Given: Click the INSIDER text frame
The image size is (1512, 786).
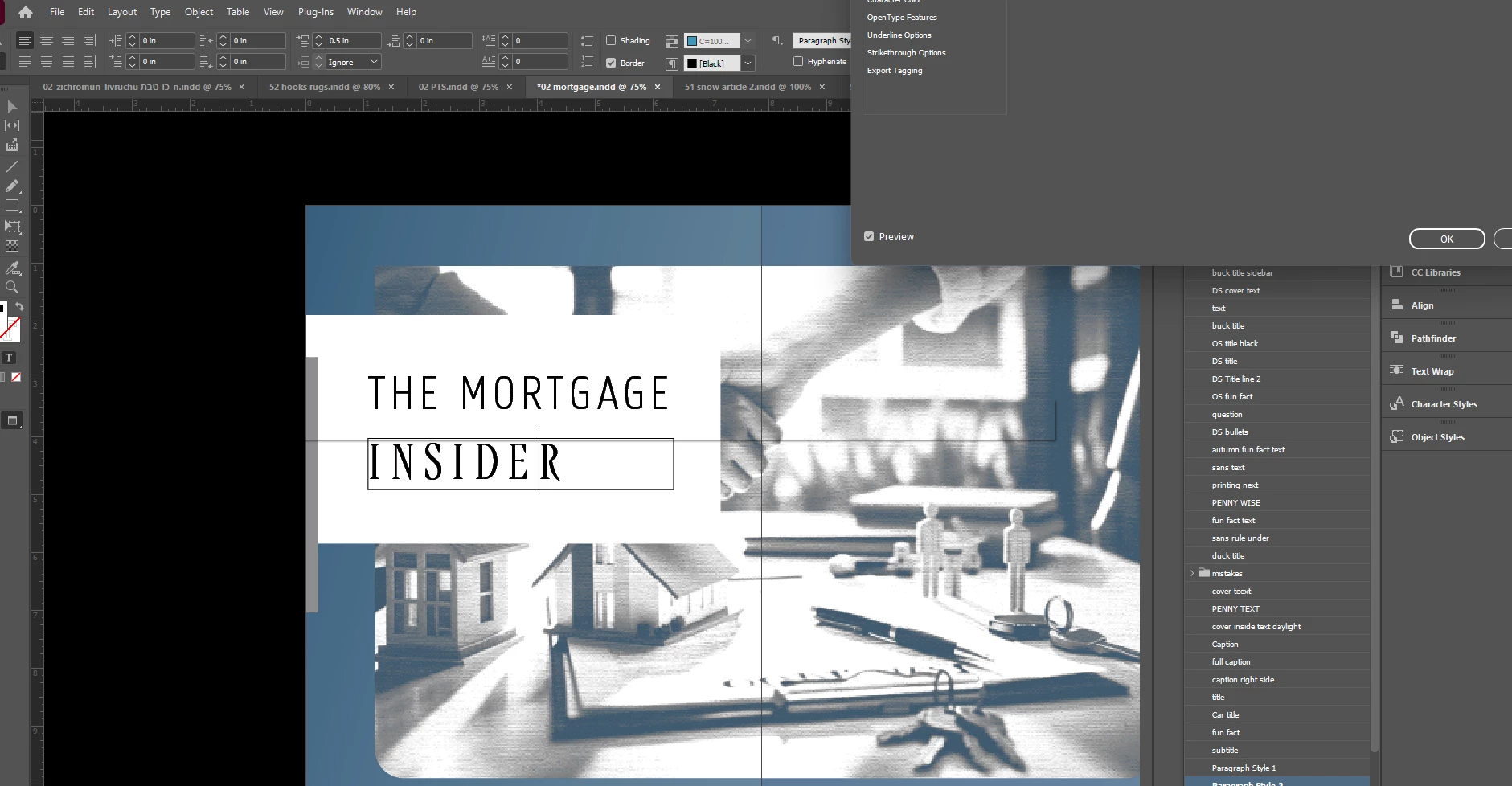Looking at the screenshot, I should click(x=520, y=464).
